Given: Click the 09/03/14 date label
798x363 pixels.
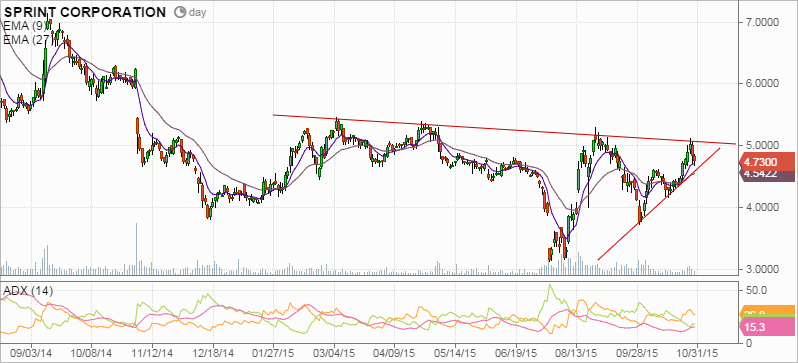Looking at the screenshot, I should pyautogui.click(x=32, y=352).
